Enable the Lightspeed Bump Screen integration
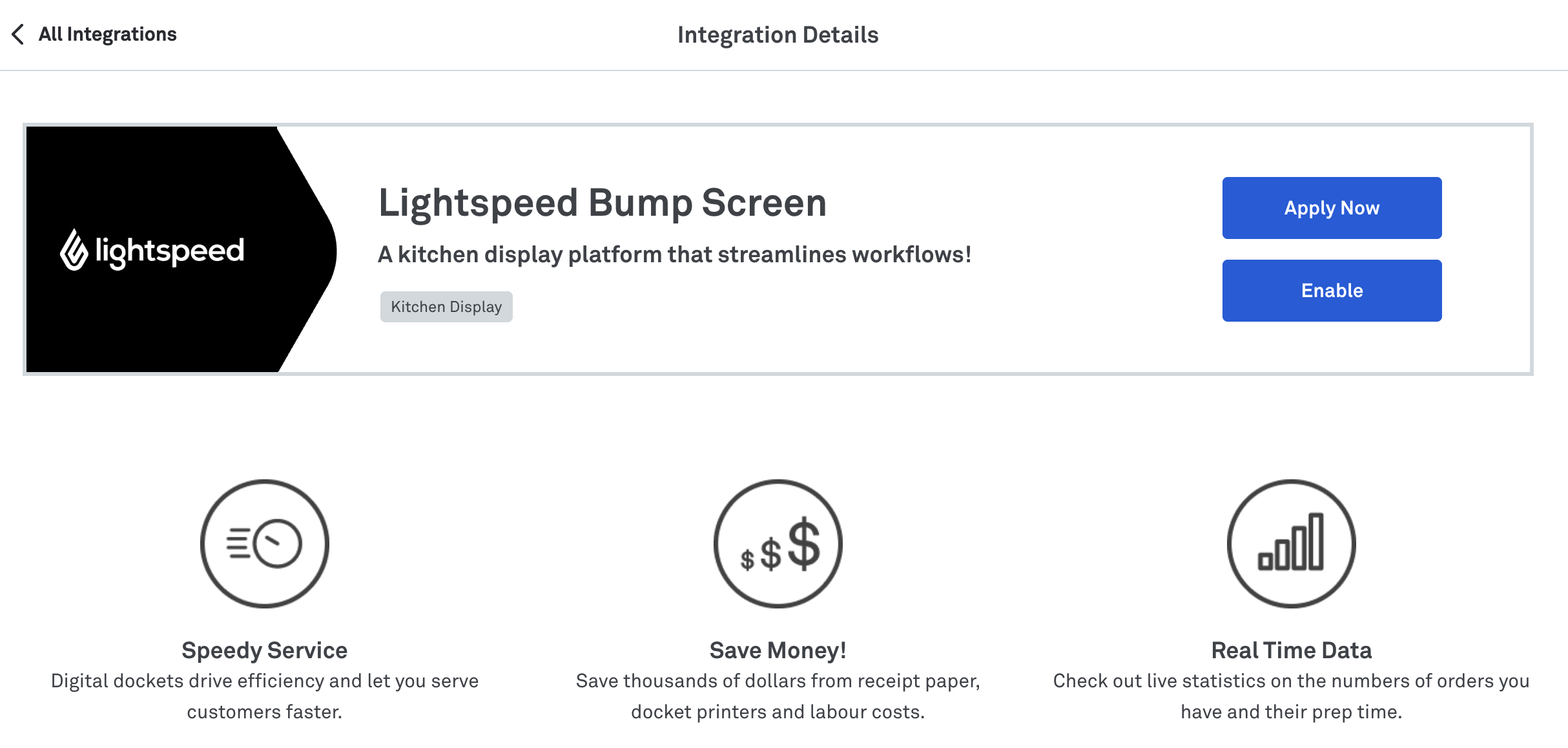 pos(1332,291)
